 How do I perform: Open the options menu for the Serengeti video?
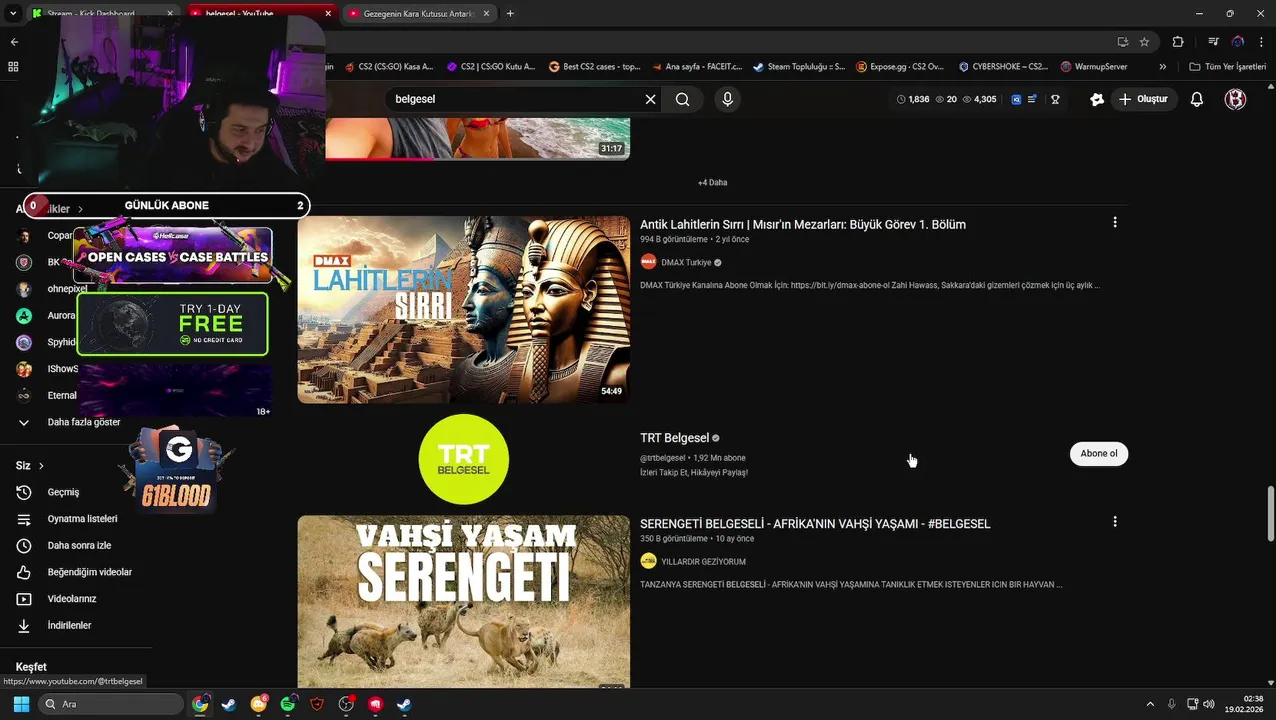(x=1115, y=522)
